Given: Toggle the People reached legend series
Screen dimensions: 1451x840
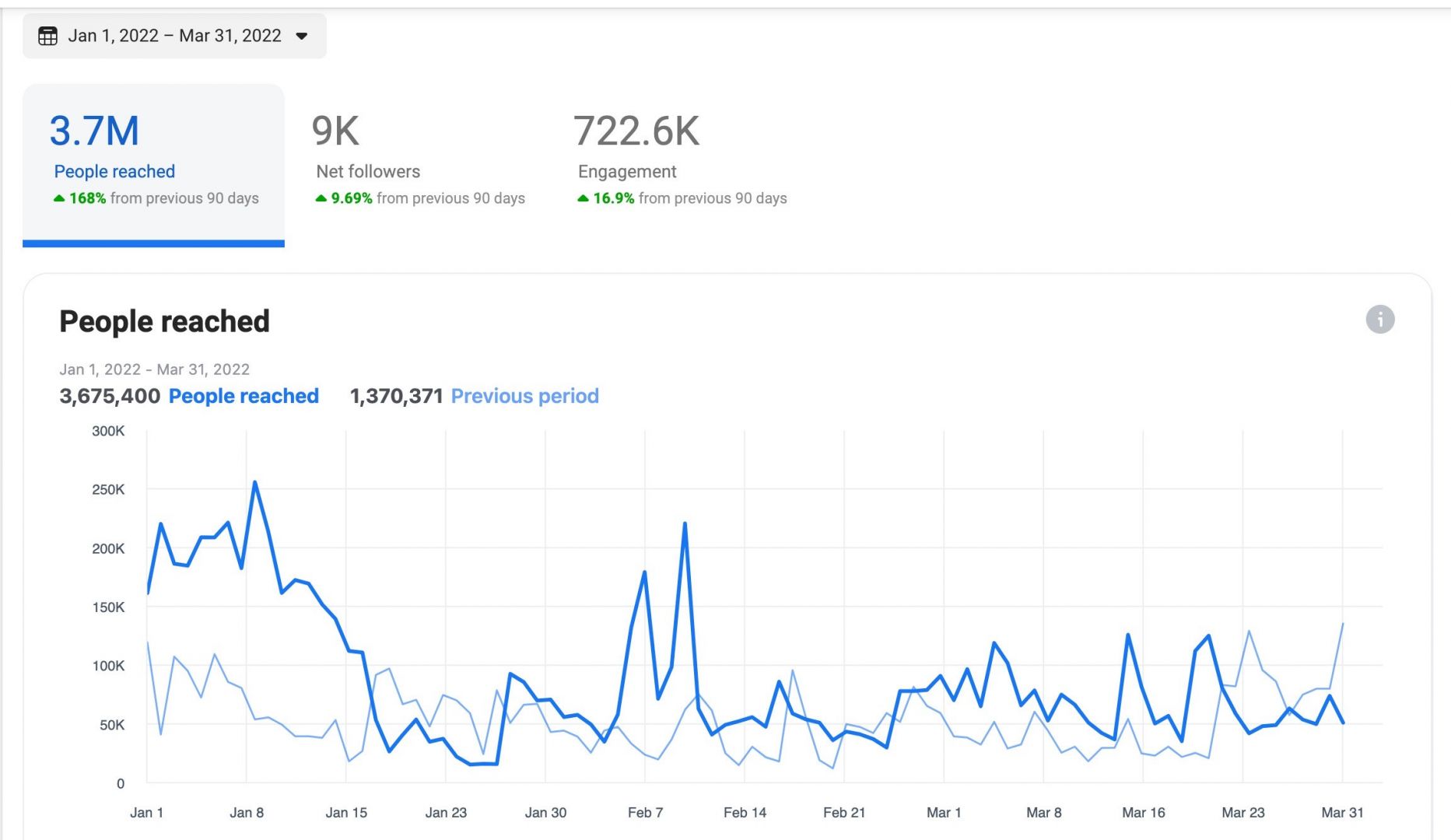Looking at the screenshot, I should click(244, 396).
